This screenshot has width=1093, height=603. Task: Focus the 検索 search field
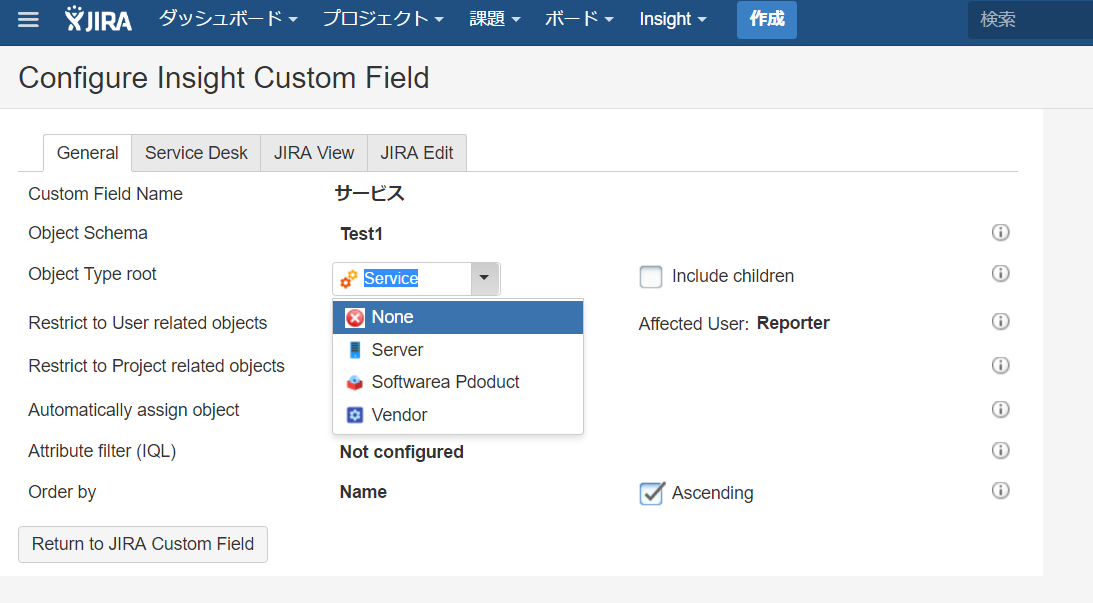coord(1030,20)
